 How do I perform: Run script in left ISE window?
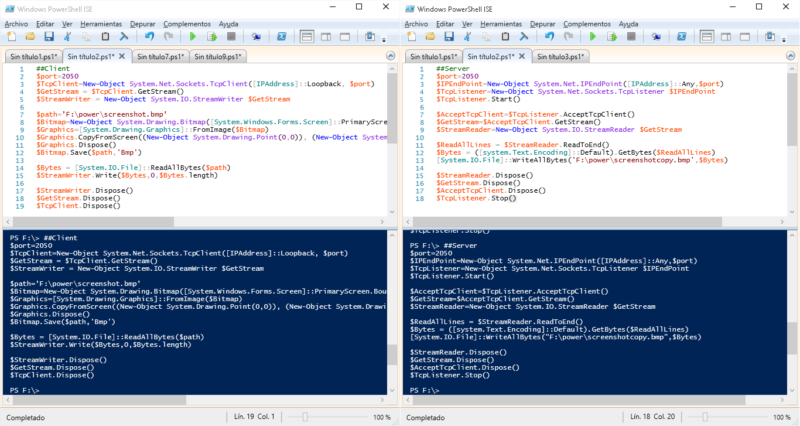tap(193, 36)
